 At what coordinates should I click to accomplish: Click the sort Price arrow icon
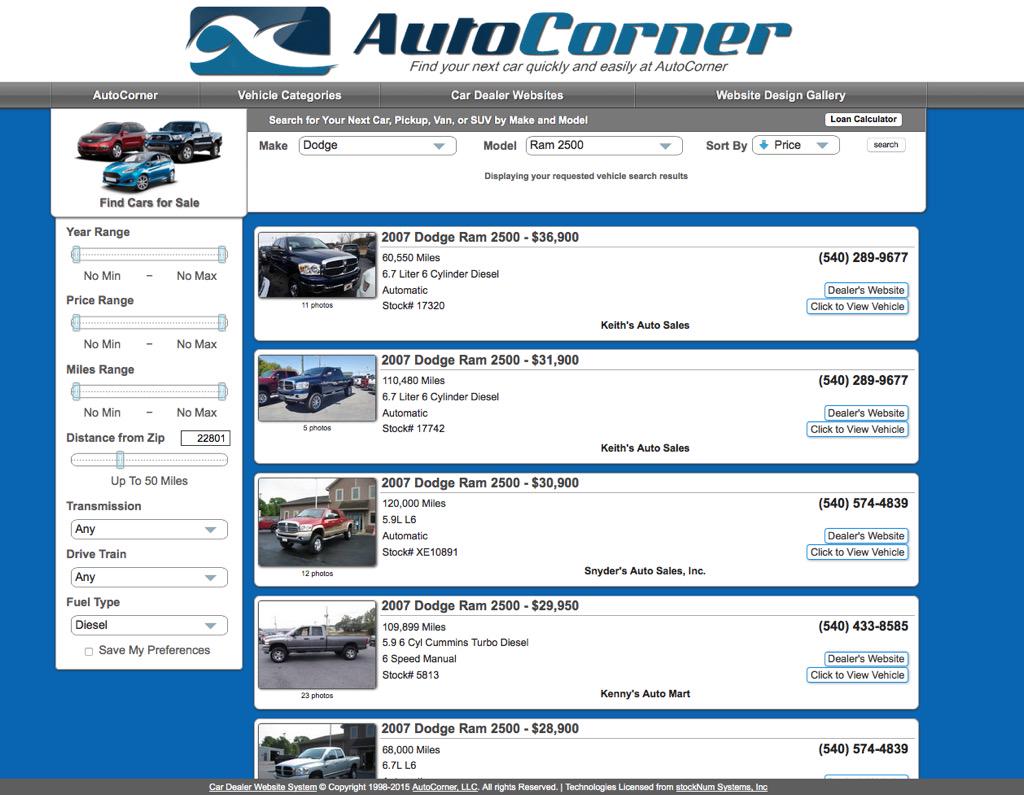coord(763,144)
